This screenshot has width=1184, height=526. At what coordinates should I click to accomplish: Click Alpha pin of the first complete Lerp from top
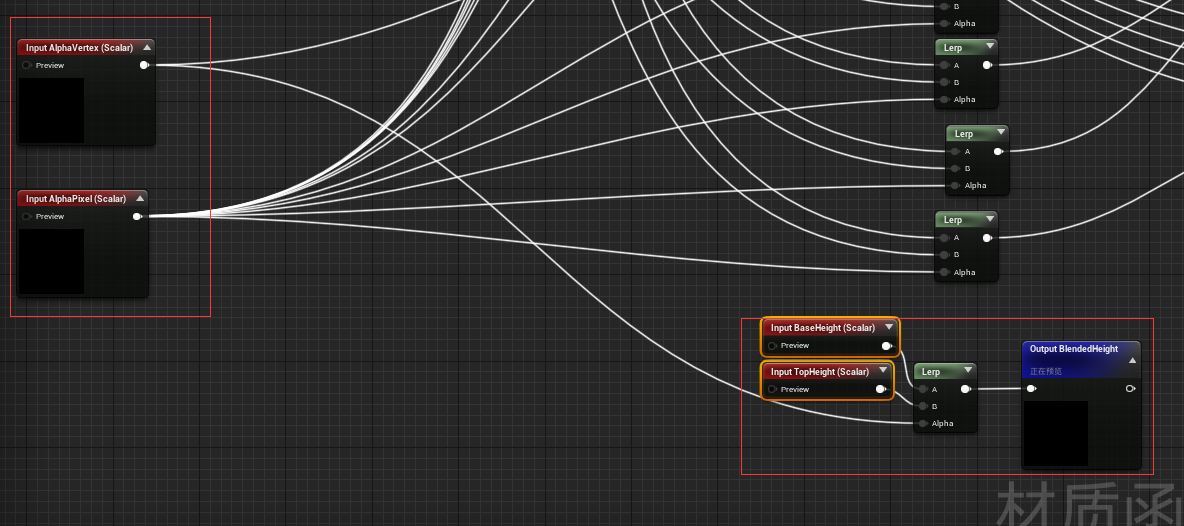pyautogui.click(x=944, y=100)
